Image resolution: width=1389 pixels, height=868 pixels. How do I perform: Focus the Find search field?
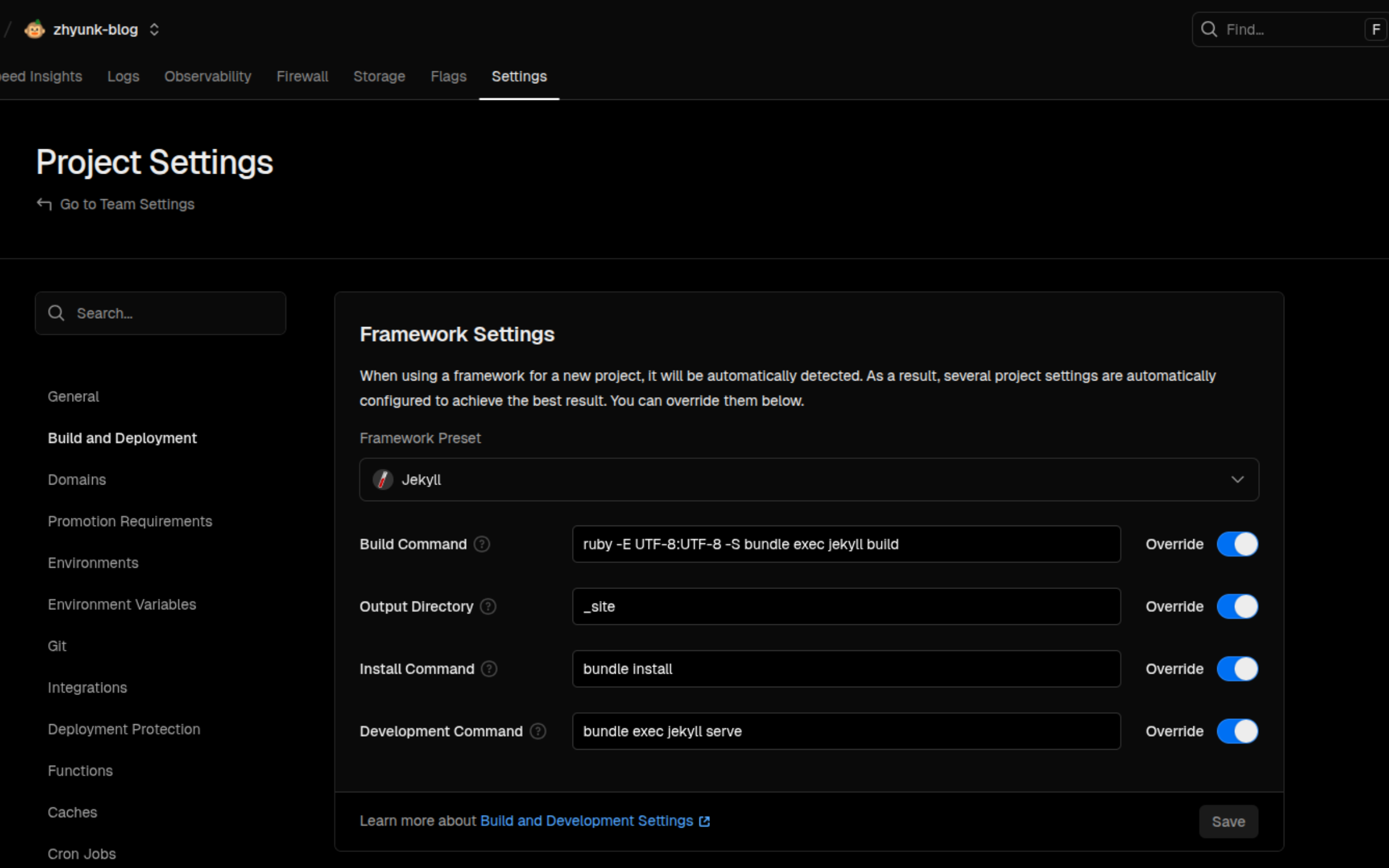[1290, 29]
